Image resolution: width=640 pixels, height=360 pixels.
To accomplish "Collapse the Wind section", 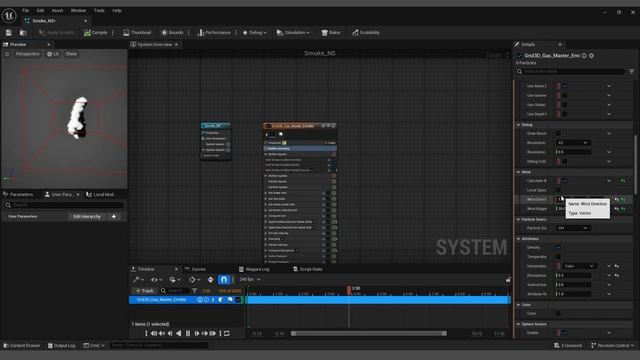I will 518,172.
